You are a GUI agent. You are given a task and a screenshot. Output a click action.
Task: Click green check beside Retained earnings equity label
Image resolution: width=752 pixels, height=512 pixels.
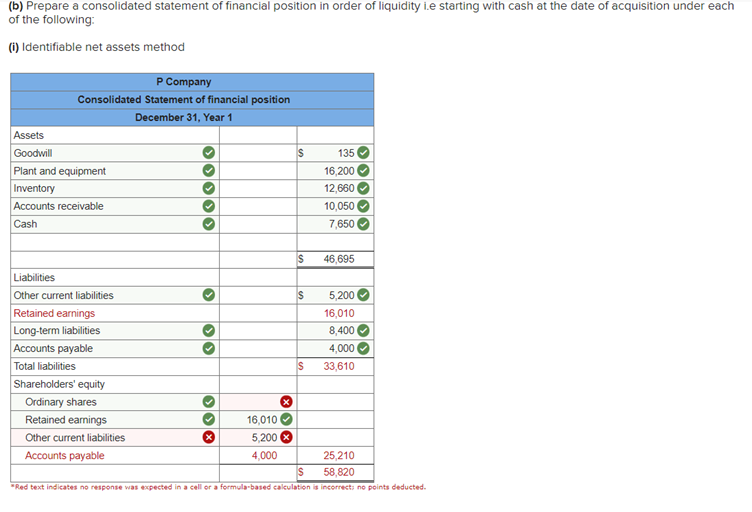[x=209, y=419]
